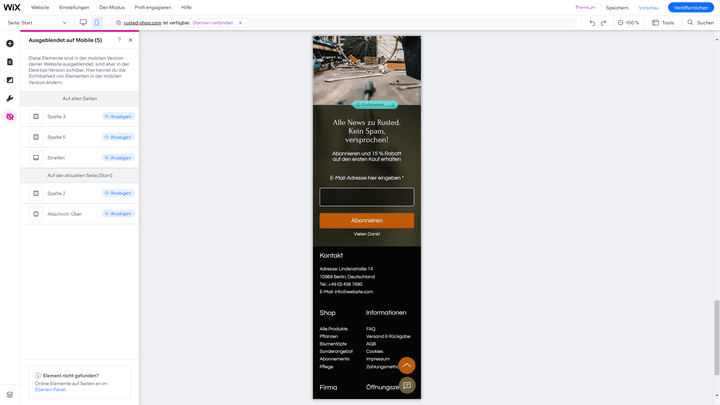This screenshot has height=405, width=720.
Task: Select the Informationen footer heading
Action: (386, 313)
